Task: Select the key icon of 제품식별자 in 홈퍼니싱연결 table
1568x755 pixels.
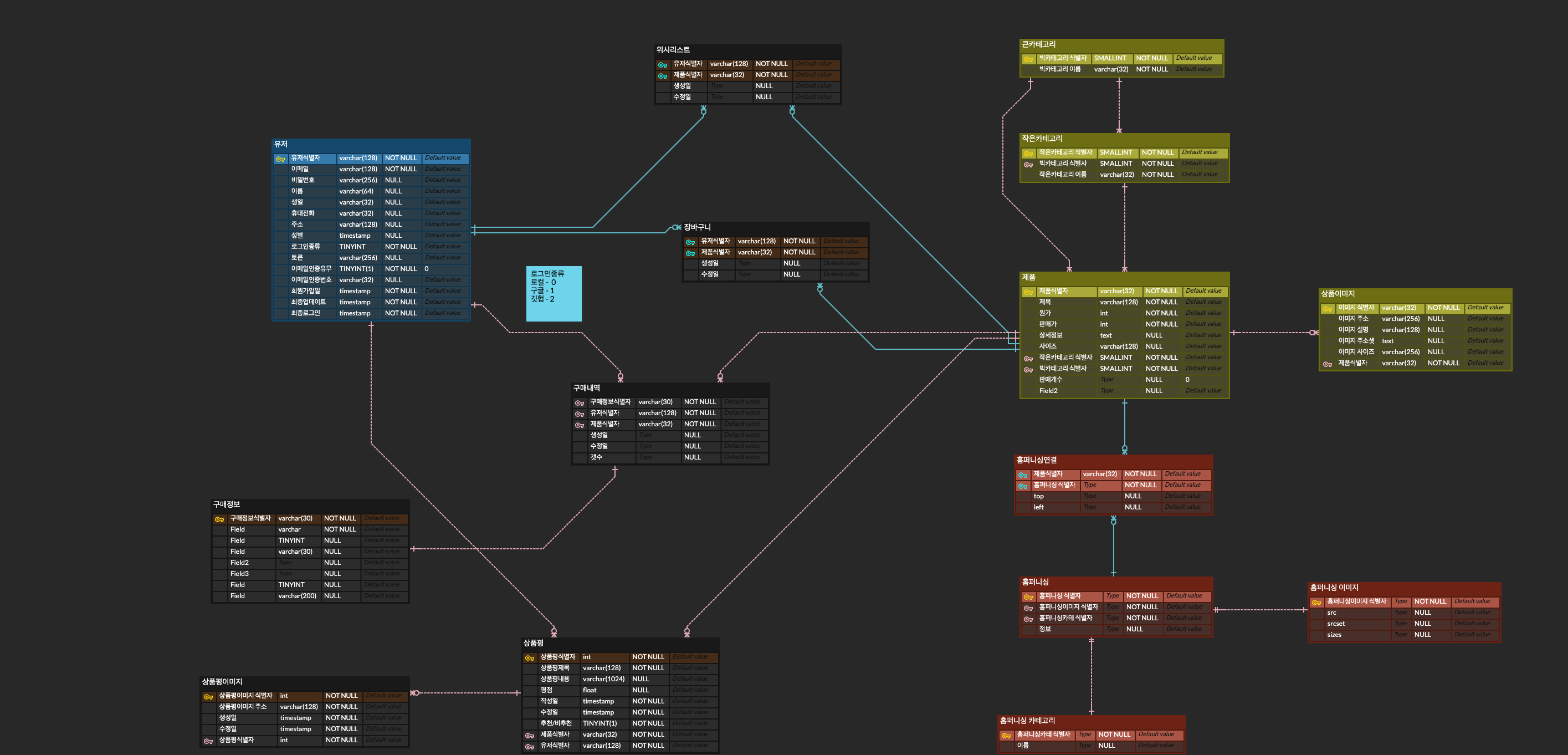Action: click(1023, 475)
